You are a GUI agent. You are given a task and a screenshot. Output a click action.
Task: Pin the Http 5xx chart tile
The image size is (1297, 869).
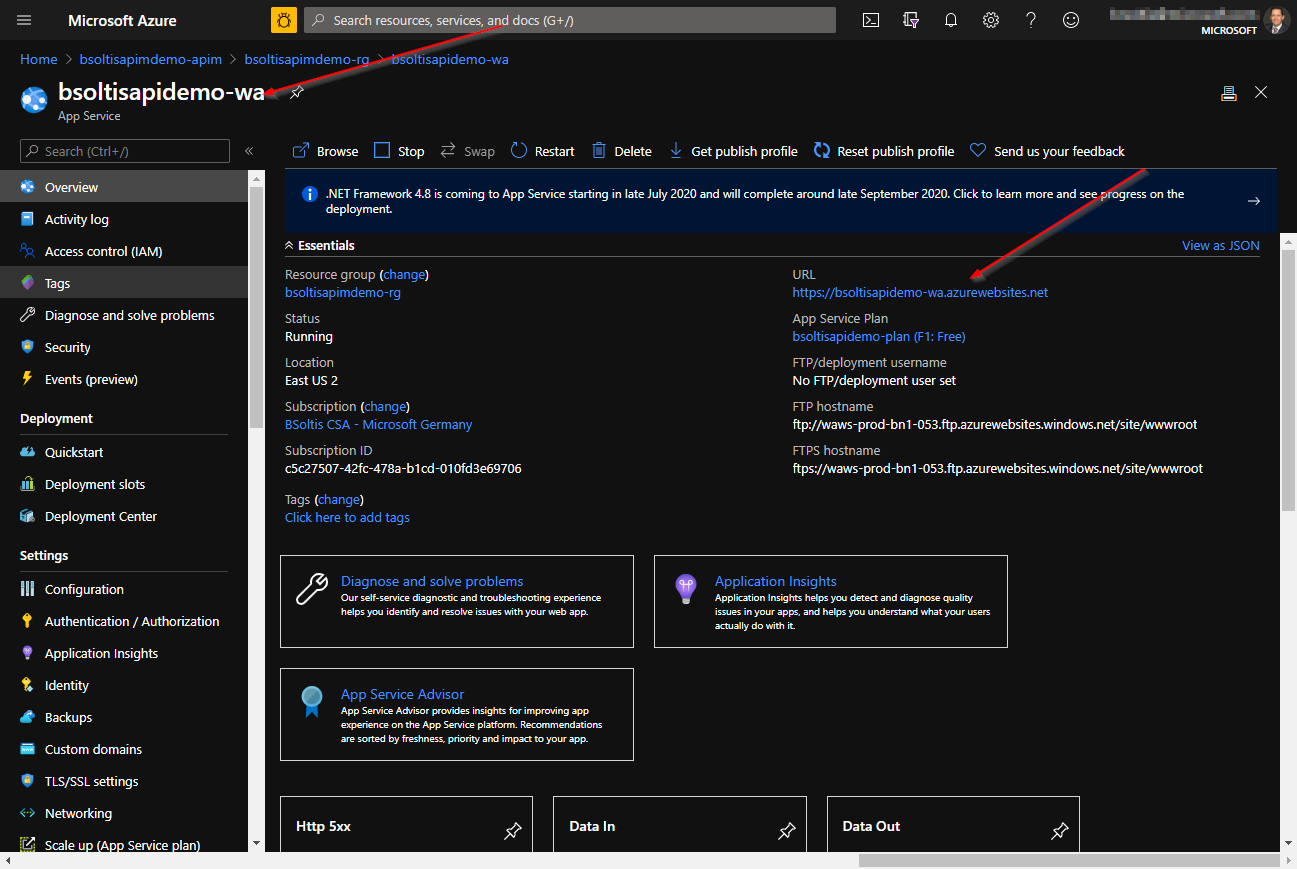512,830
